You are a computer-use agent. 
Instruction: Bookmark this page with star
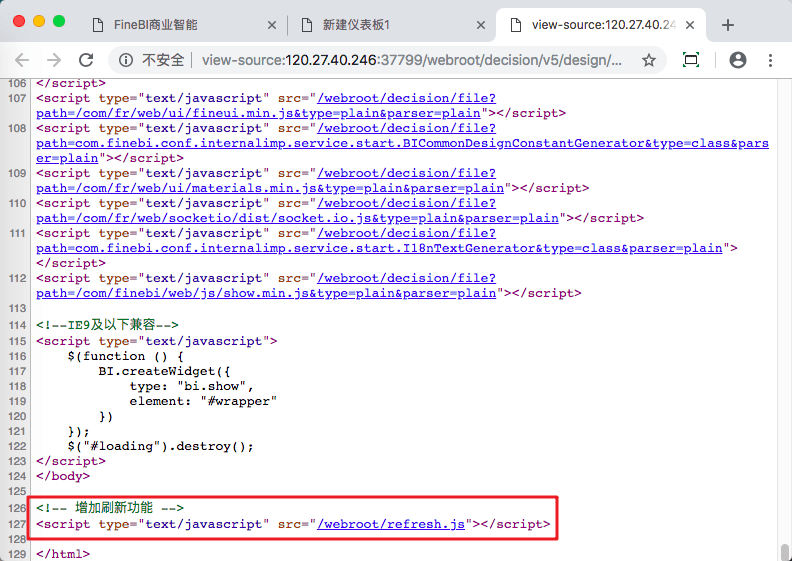649,61
